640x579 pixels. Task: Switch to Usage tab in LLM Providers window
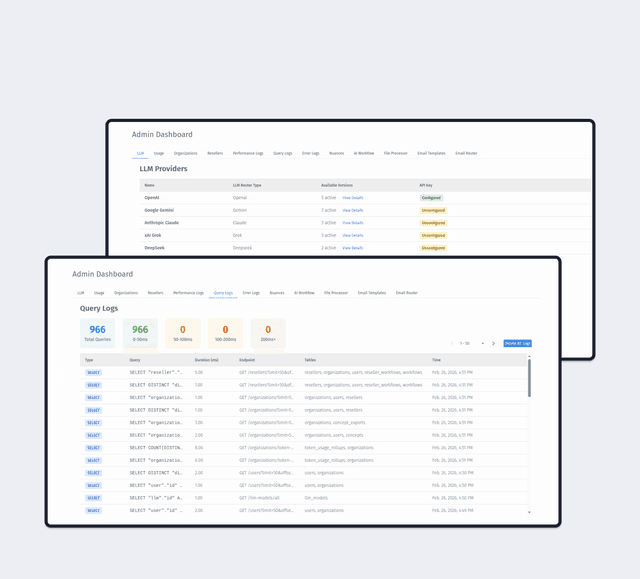159,153
